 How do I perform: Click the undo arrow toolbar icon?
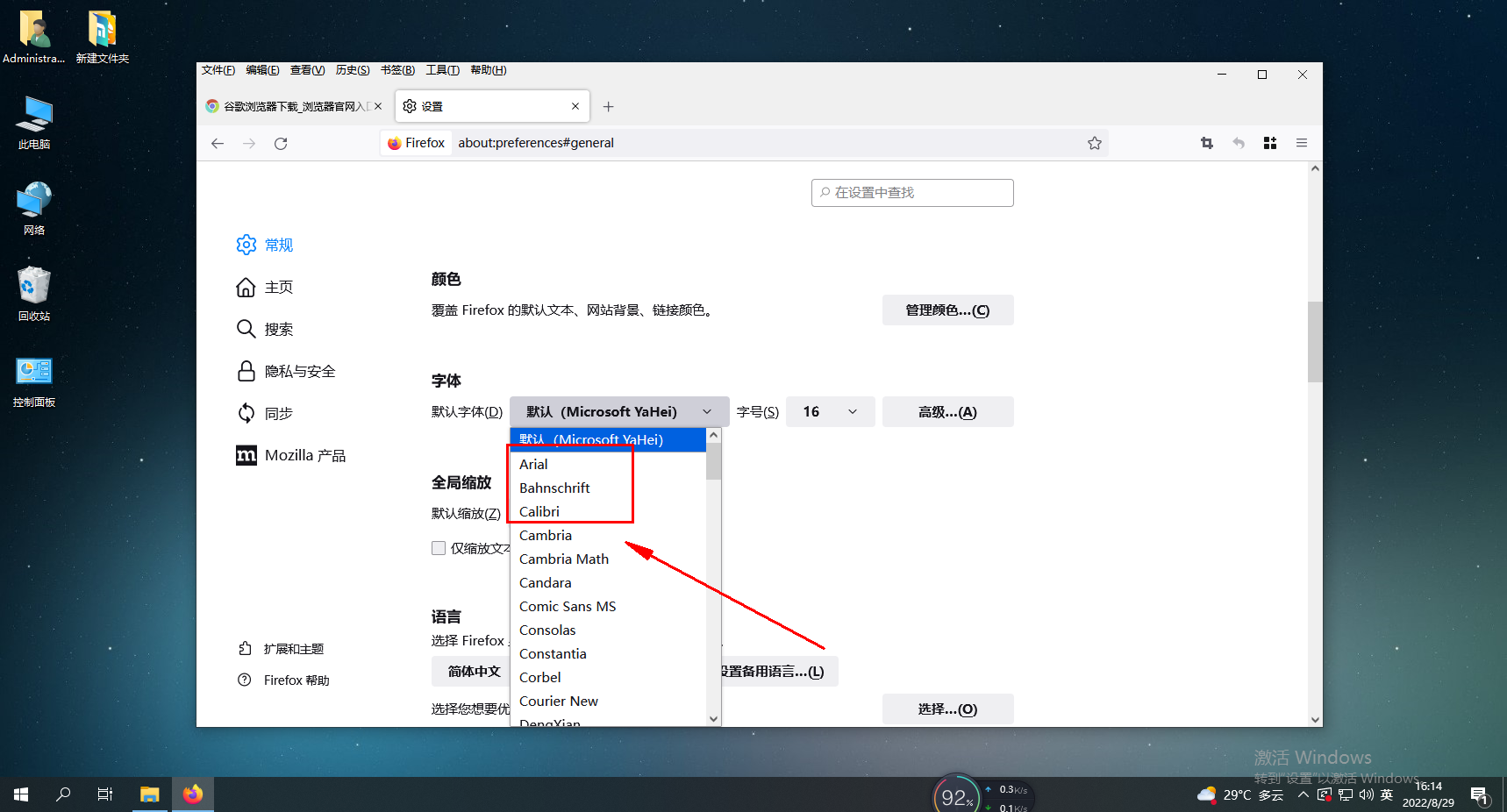(x=1239, y=143)
